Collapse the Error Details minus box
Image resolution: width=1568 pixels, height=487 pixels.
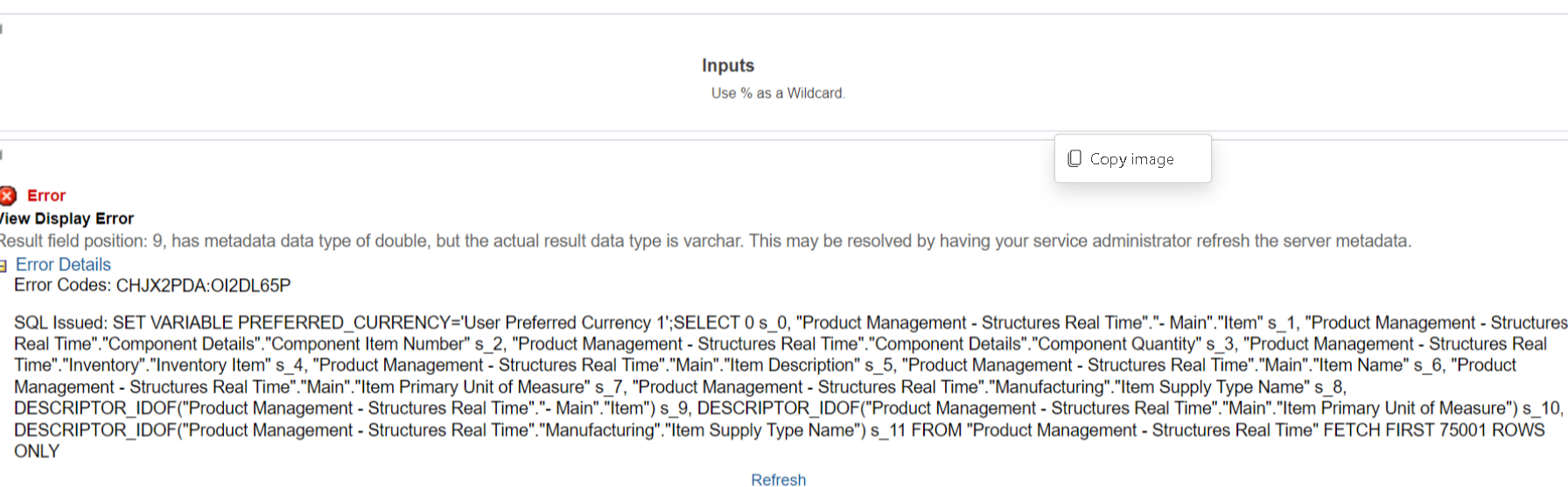click(3, 266)
